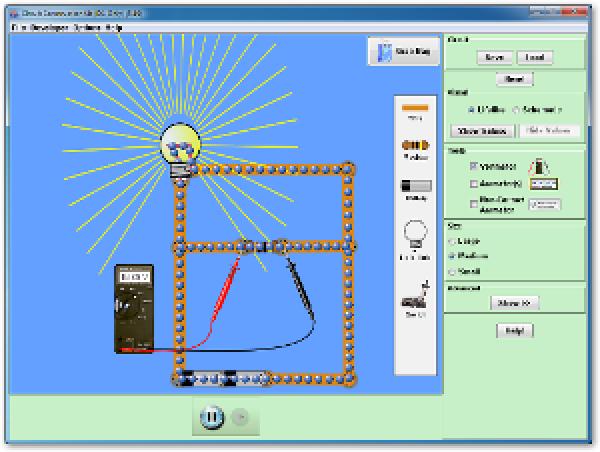Click the Reset button

pos(515,79)
